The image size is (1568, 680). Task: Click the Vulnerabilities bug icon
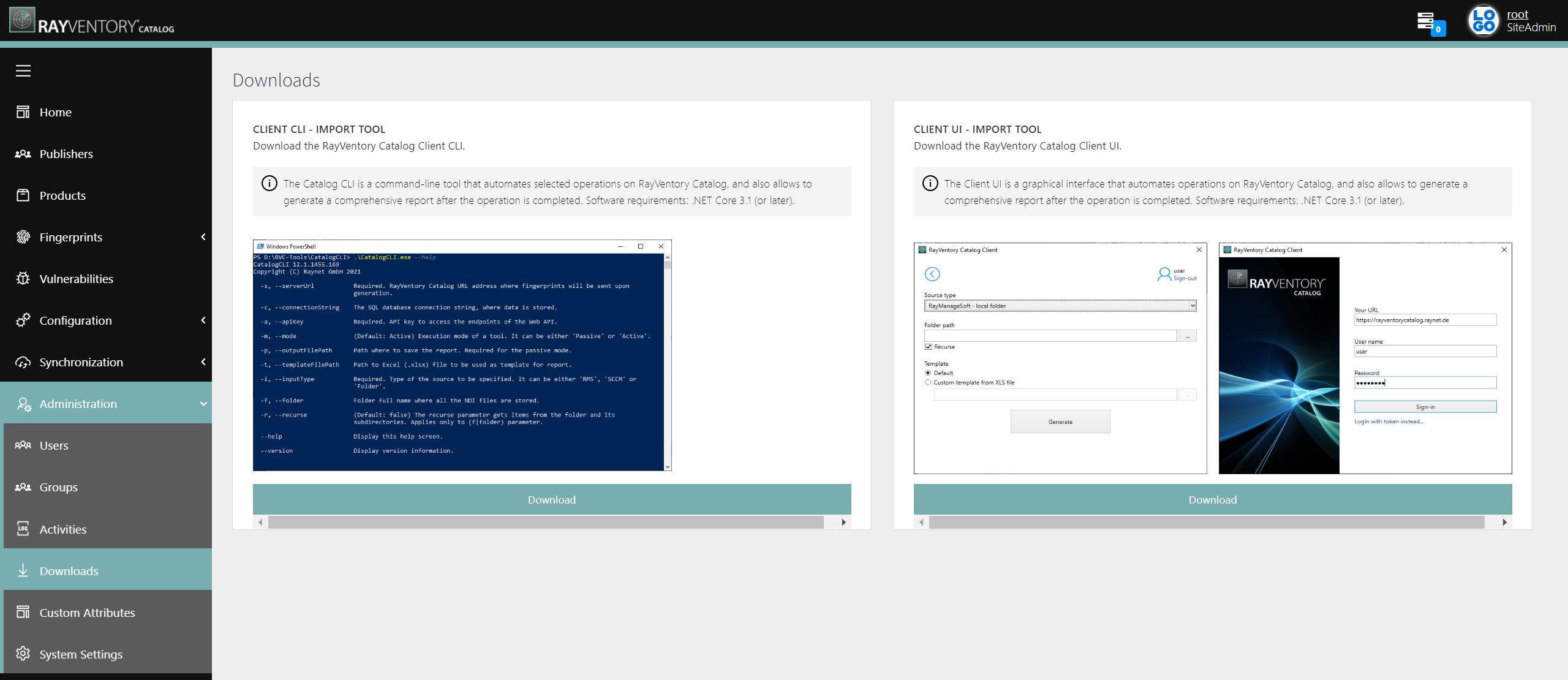(23, 279)
